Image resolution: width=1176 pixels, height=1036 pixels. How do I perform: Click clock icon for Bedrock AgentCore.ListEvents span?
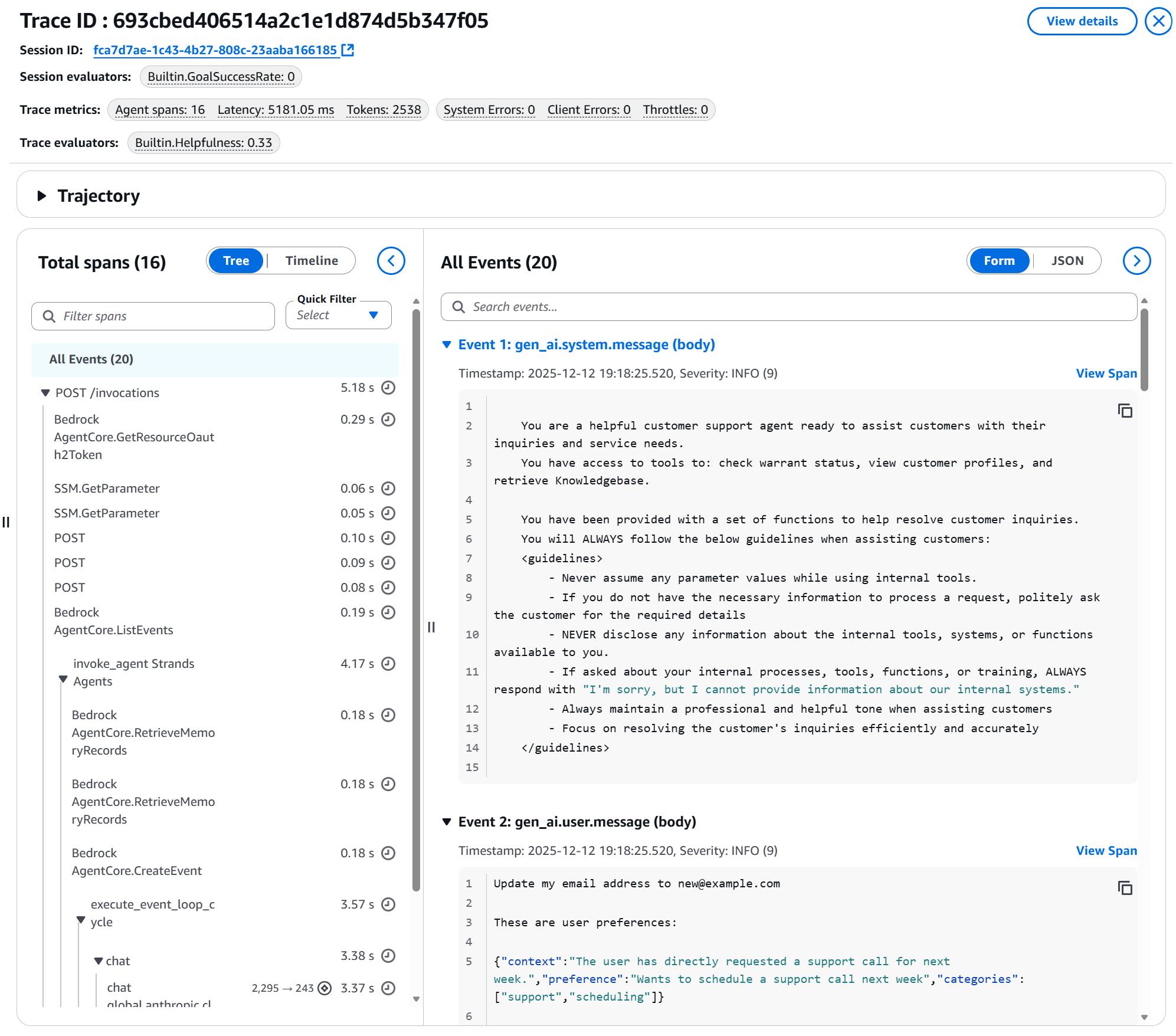(x=388, y=612)
